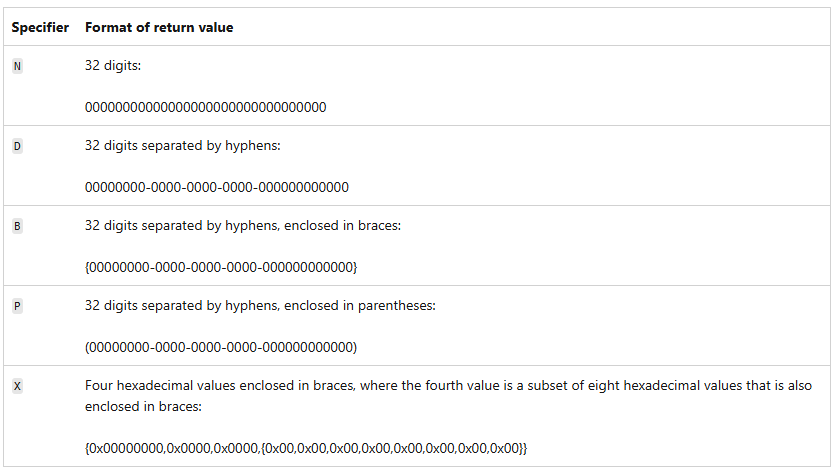
Task: Click the example GUID wrapped in curly braces
Action: click(x=221, y=267)
